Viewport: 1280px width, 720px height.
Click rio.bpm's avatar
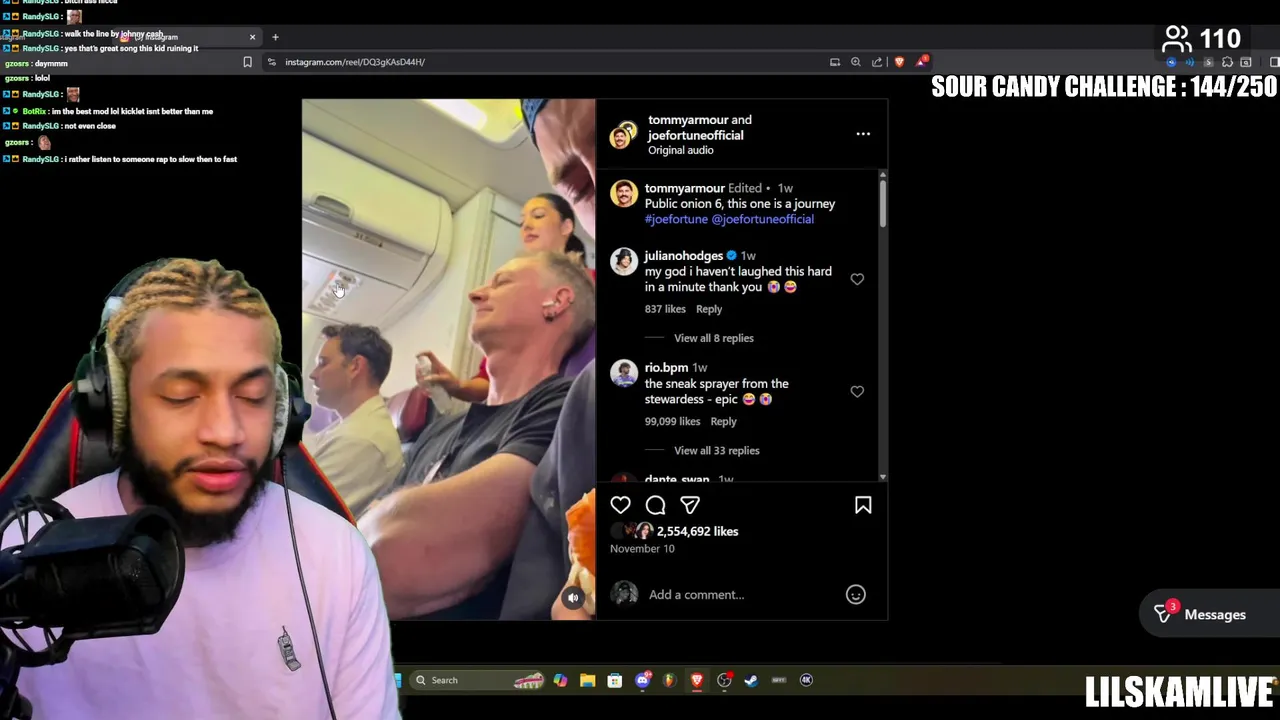(624, 373)
